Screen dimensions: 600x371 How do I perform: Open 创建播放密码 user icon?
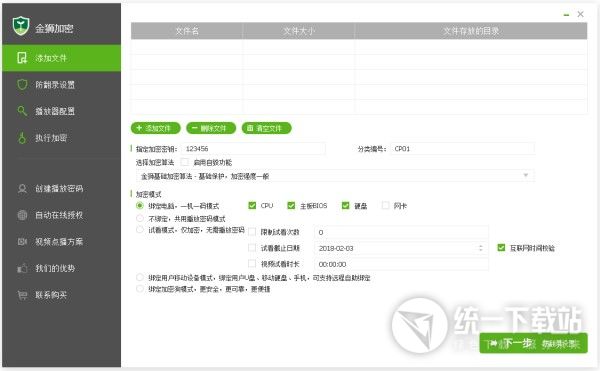click(22, 189)
